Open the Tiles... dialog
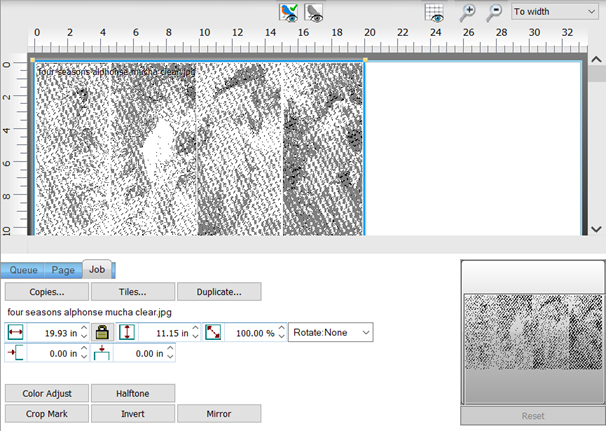 (x=133, y=292)
